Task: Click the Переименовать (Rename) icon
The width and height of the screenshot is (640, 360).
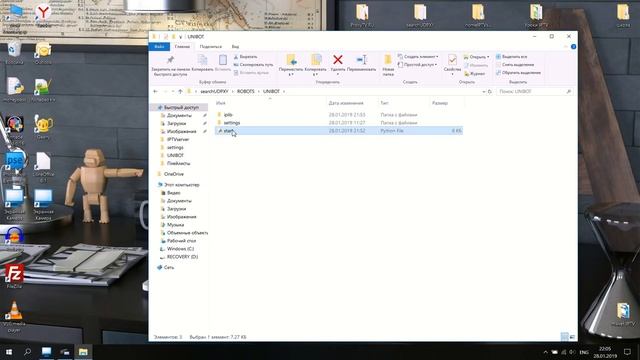Action: point(362,60)
